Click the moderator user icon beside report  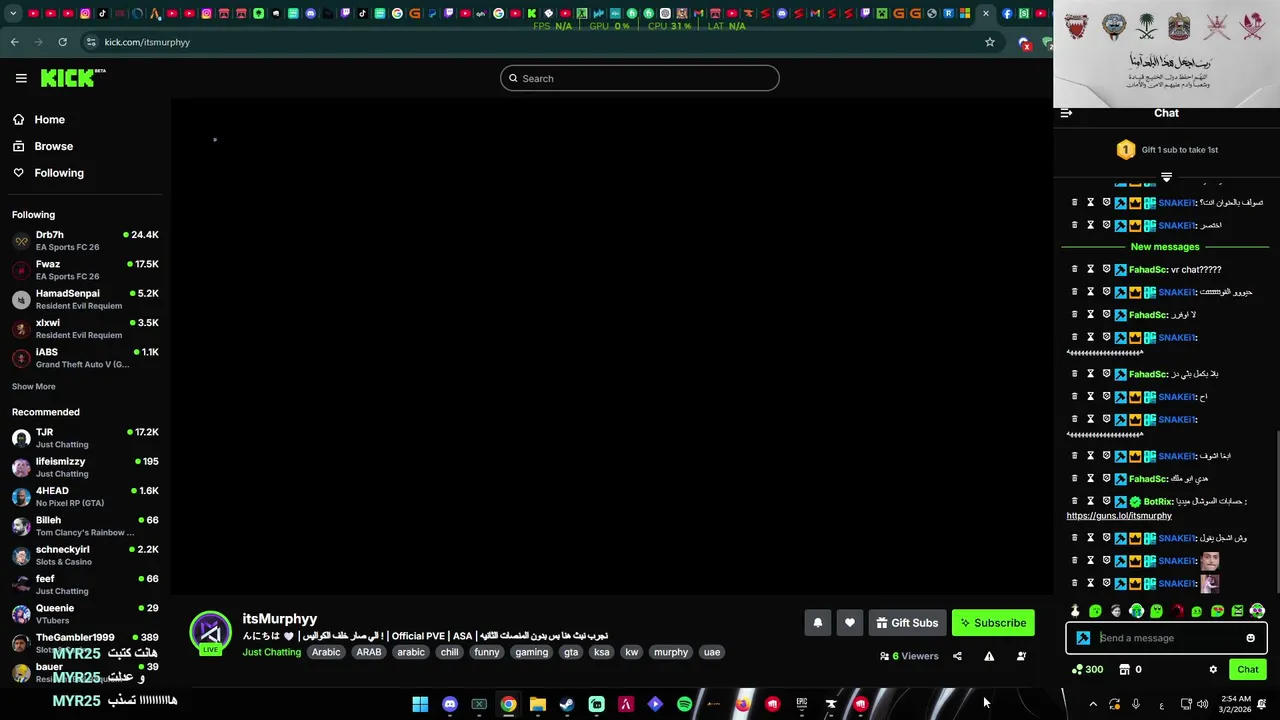point(1021,656)
